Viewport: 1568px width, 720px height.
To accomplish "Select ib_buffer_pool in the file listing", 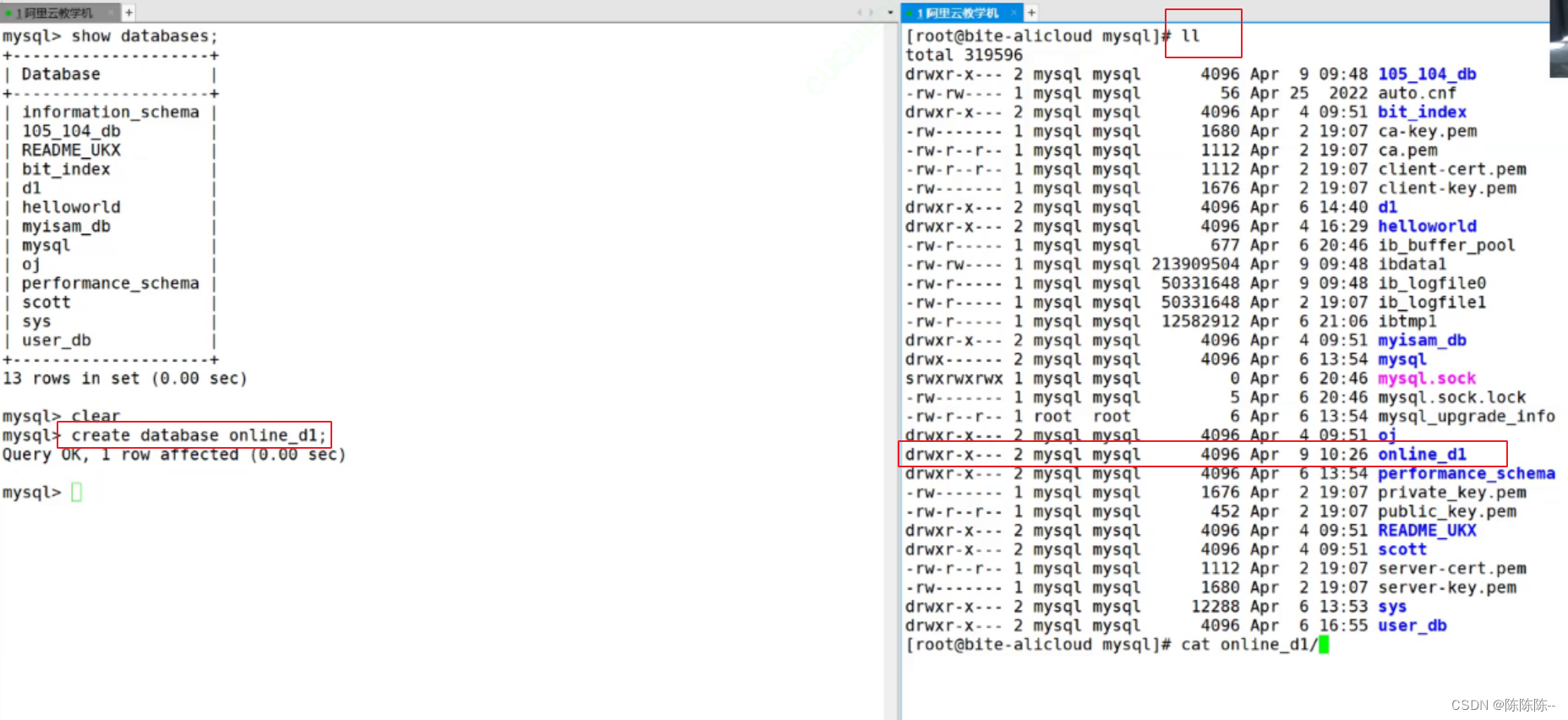I will coord(1447,245).
